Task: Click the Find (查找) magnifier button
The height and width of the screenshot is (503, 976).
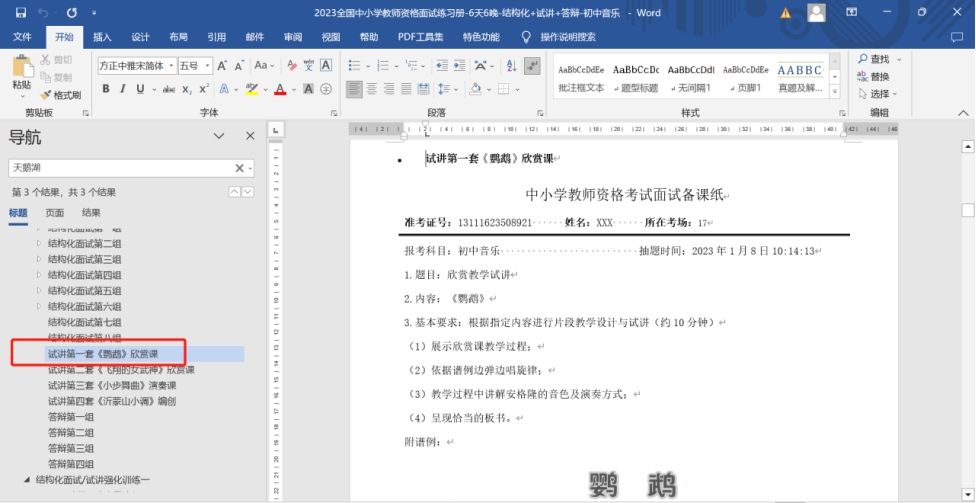Action: coord(872,59)
